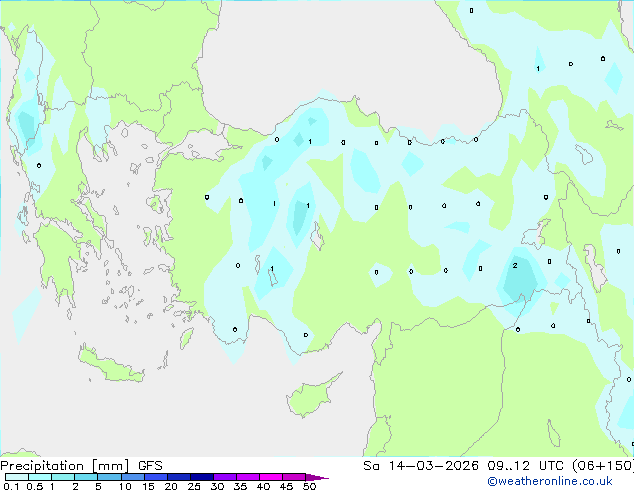
Task: Click the '0.1' legend scale label
Action: 11,486
